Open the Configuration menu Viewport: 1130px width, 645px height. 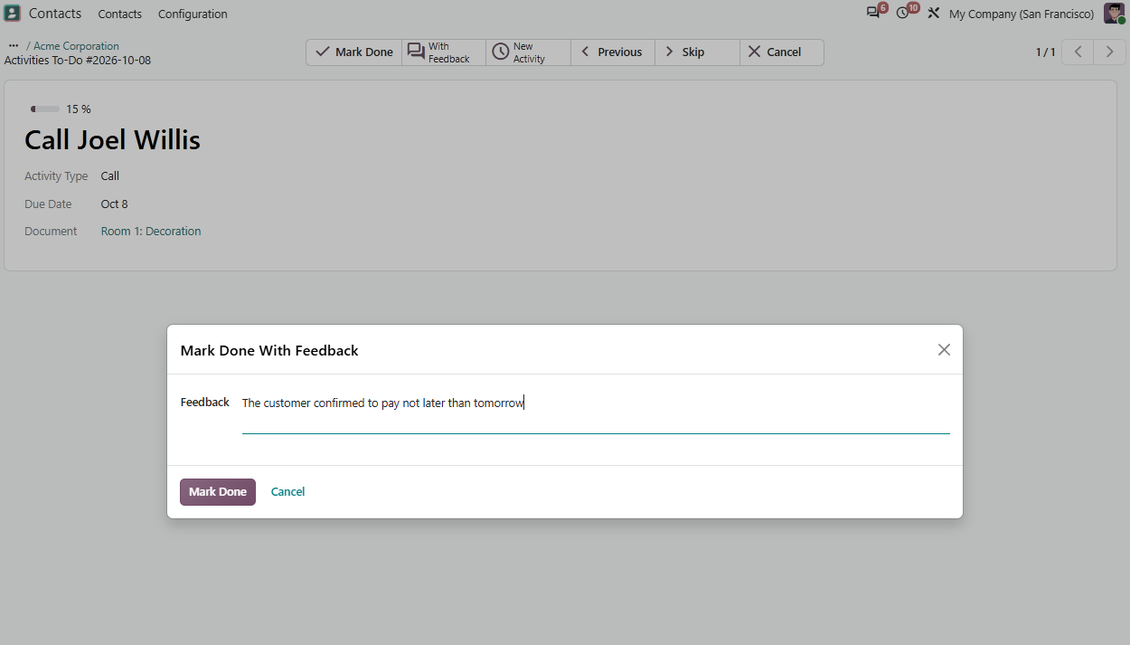[192, 14]
